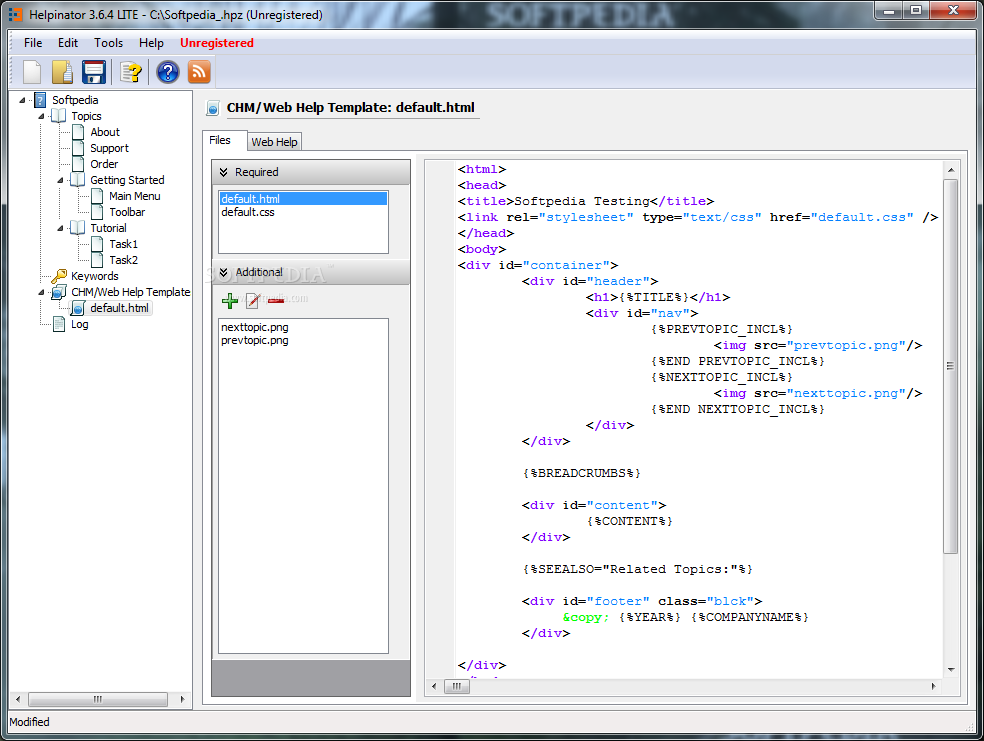
Task: Click the Log page icon in the tree
Action: click(59, 324)
